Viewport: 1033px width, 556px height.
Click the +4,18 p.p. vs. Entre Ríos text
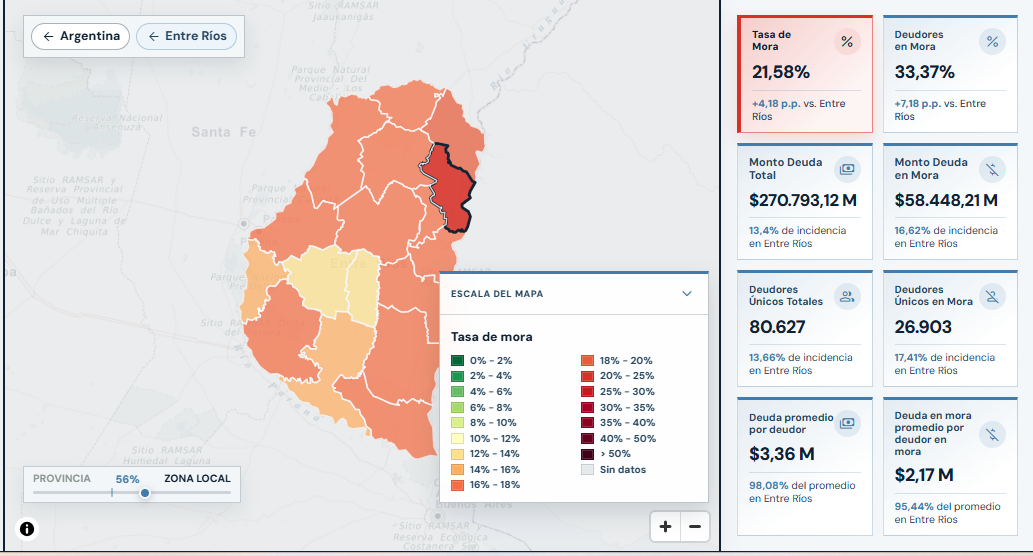[x=798, y=110]
